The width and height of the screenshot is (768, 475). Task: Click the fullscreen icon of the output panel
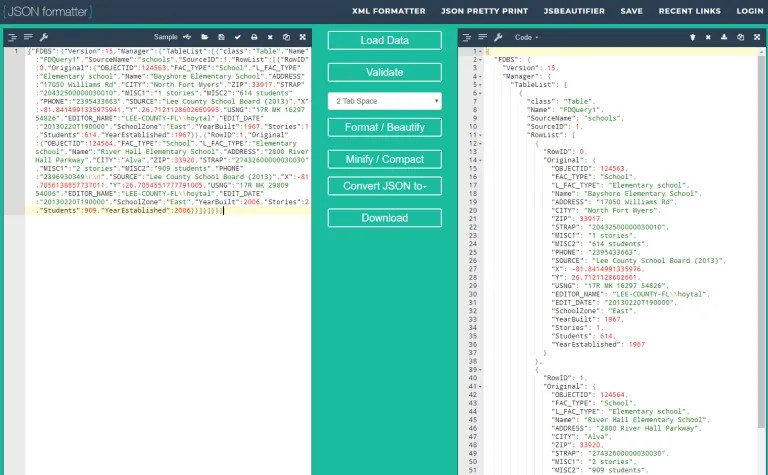coord(757,37)
